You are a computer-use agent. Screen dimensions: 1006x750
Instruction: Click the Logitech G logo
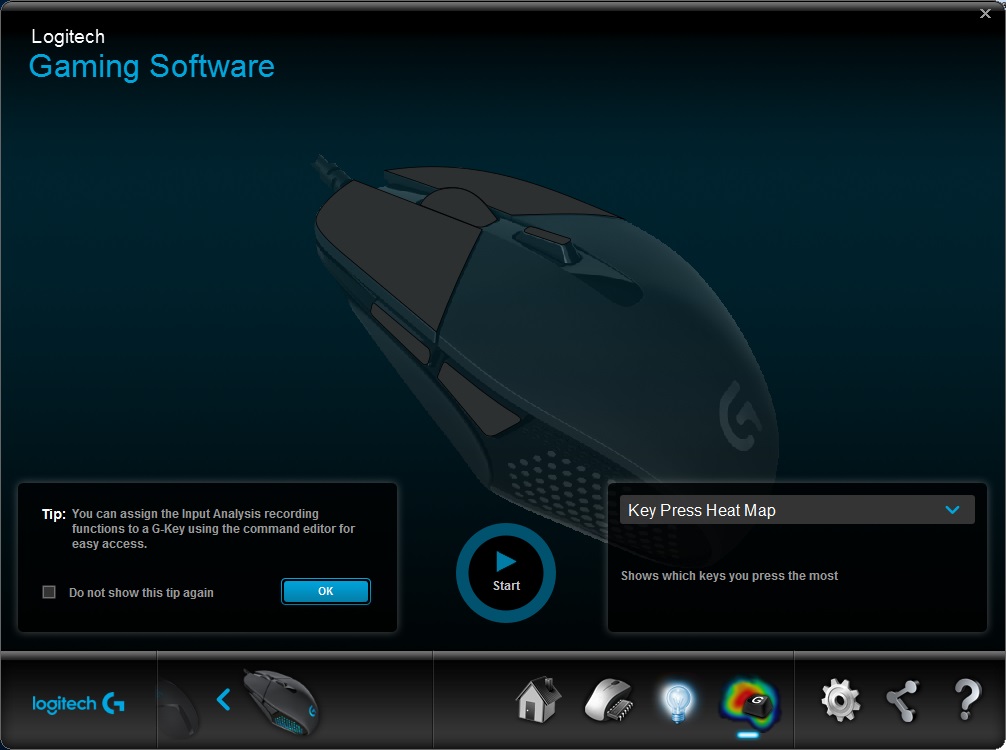click(x=78, y=704)
